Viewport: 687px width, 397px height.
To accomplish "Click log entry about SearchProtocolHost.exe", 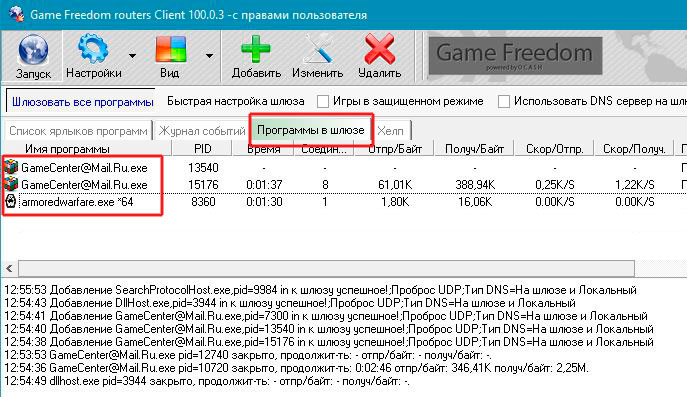I will [320, 290].
